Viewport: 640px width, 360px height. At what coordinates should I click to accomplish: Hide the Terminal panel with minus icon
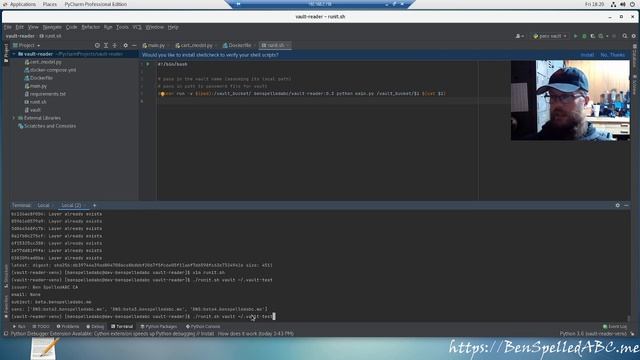click(x=626, y=205)
